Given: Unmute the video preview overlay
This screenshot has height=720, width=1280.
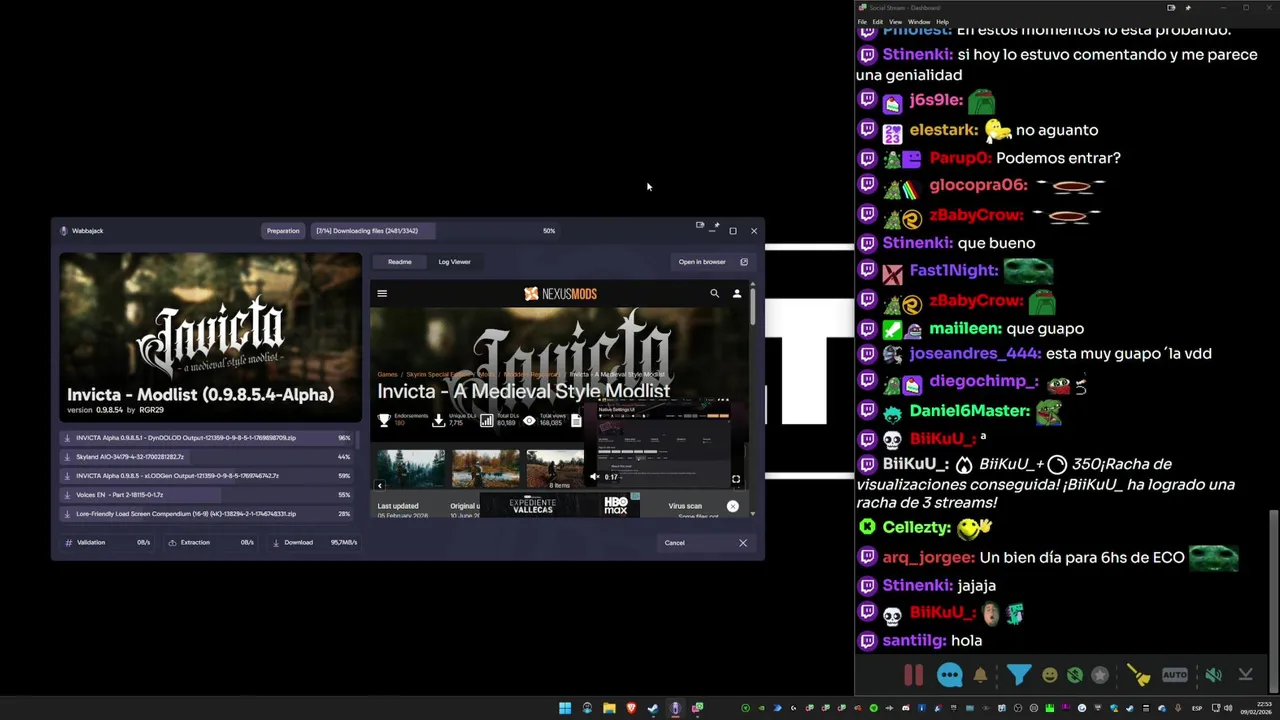Looking at the screenshot, I should pos(594,477).
